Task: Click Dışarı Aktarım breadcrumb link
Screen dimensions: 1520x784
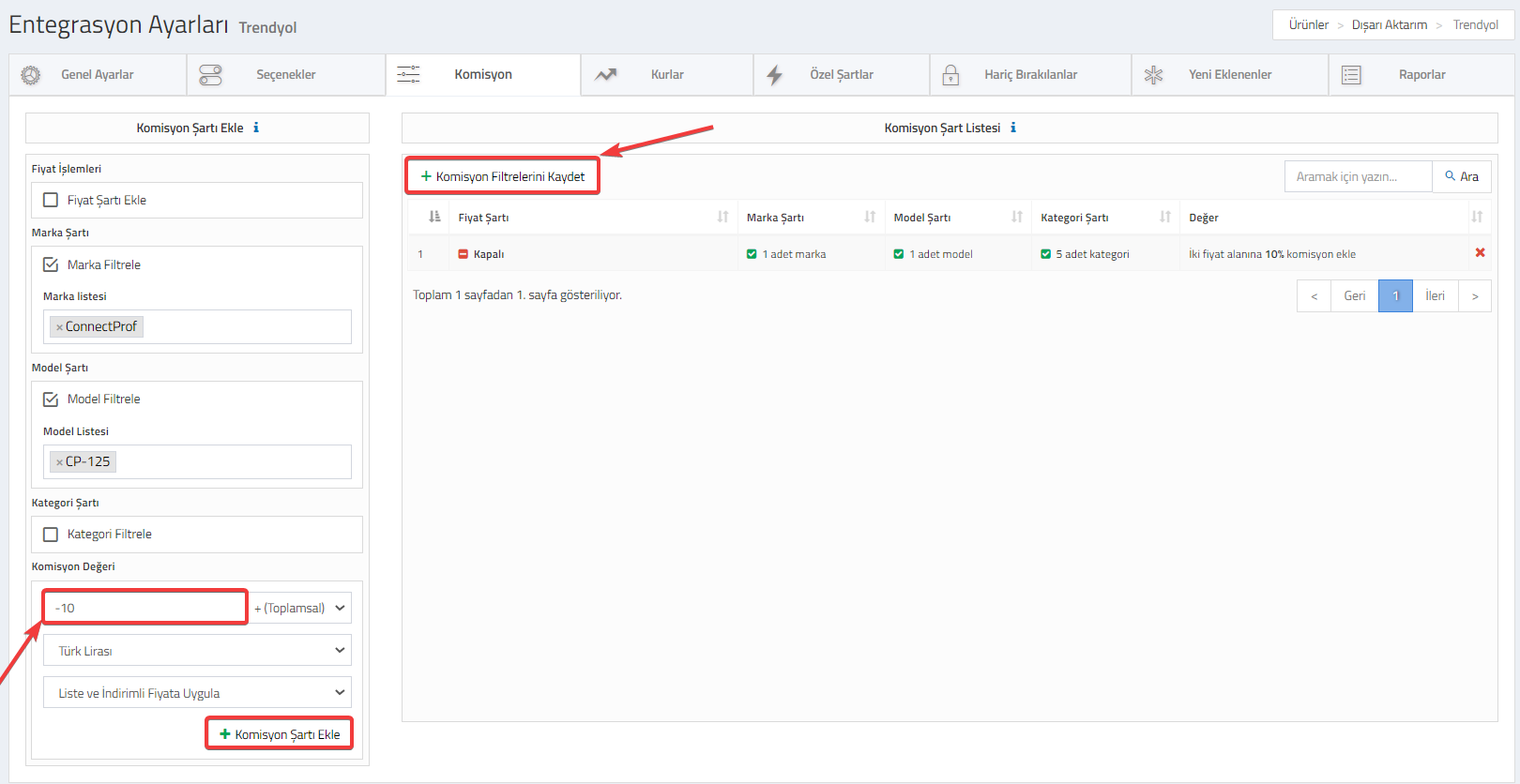Action: click(x=1390, y=24)
